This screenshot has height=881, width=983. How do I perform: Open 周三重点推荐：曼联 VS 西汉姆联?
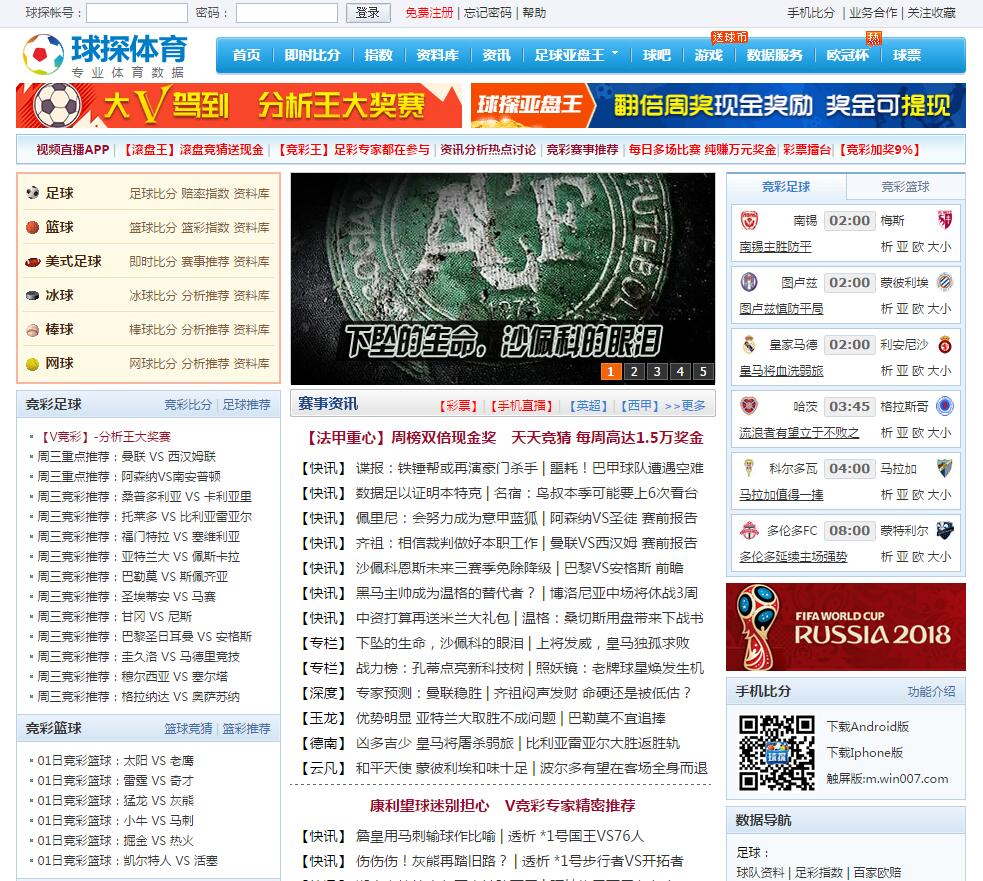pyautogui.click(x=126, y=456)
